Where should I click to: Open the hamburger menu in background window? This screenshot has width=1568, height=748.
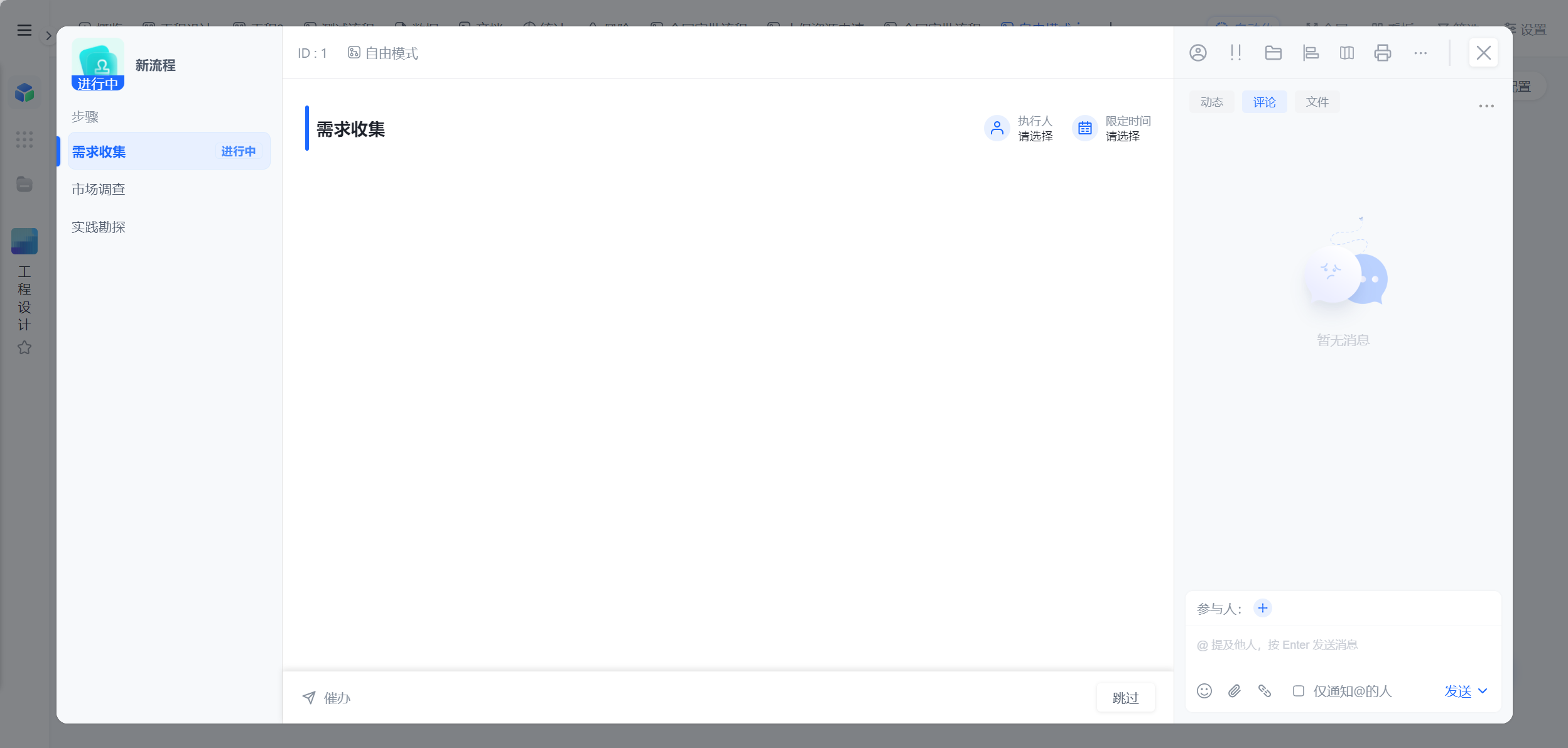click(24, 30)
